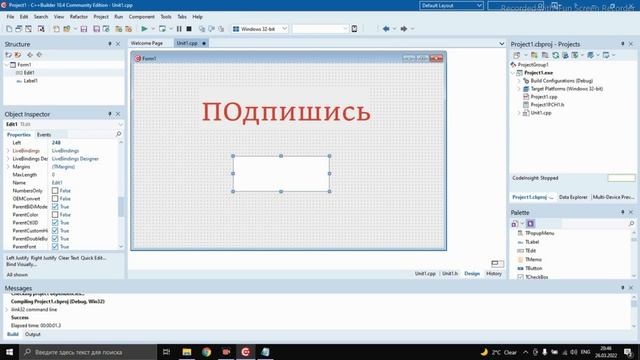640x360 pixels.
Task: Open the Component menu
Action: 142,17
